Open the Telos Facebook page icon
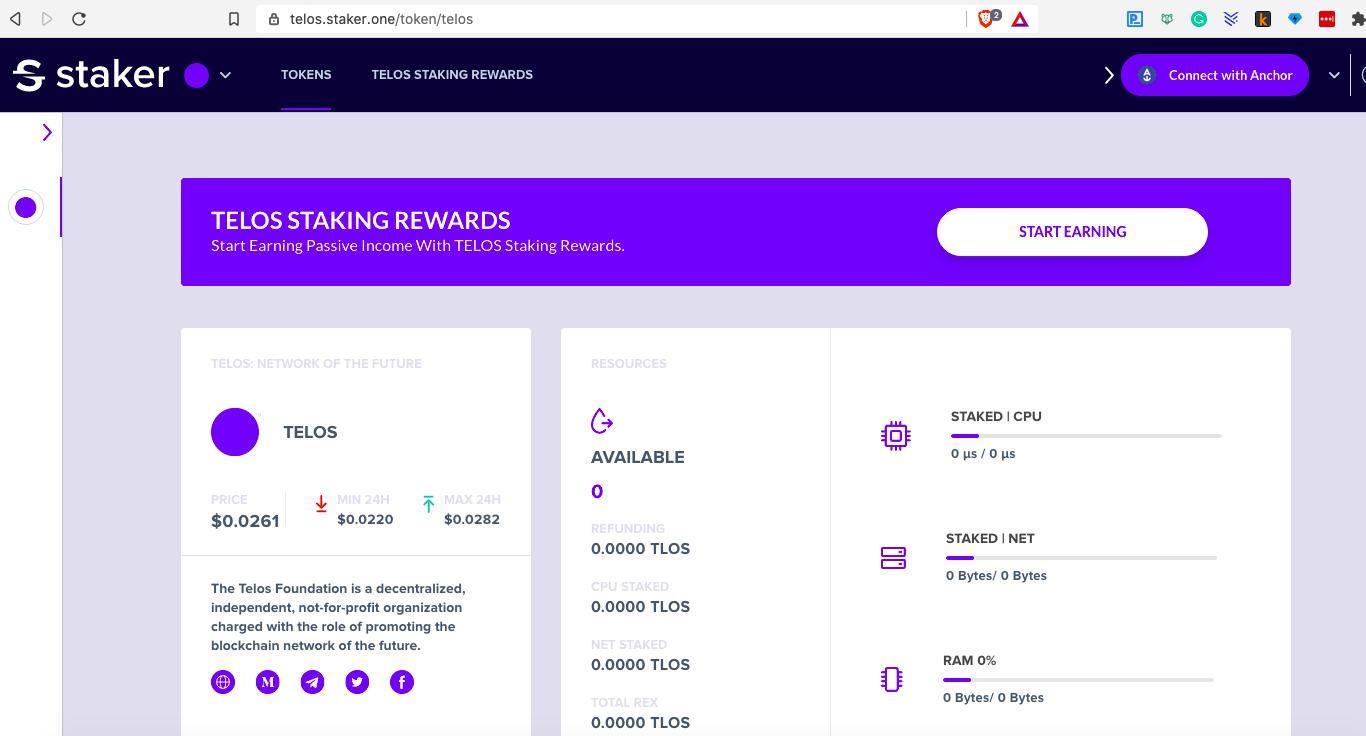Screen dimensions: 1366x736 [402, 682]
